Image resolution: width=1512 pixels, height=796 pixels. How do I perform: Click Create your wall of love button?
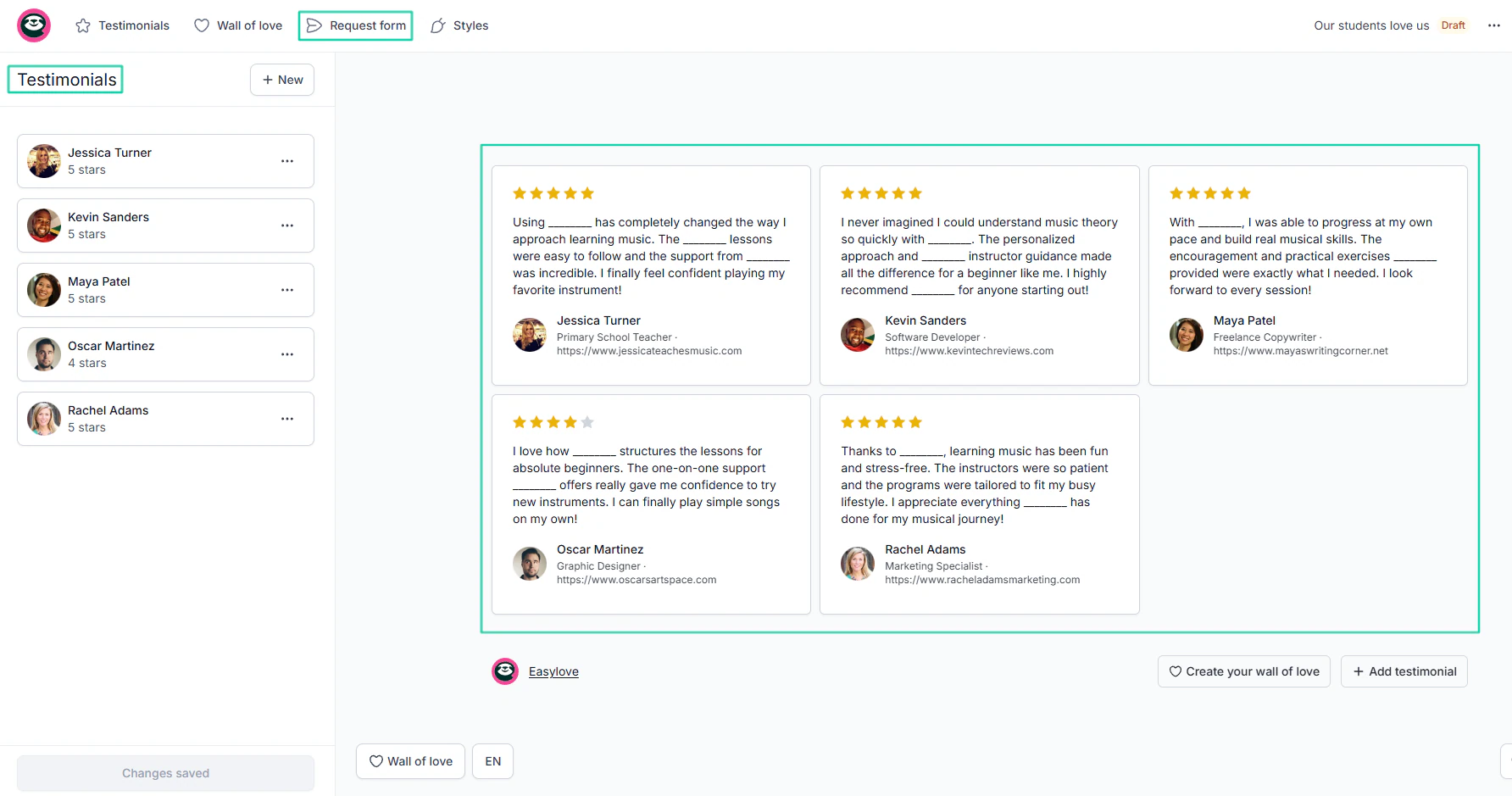(1244, 671)
